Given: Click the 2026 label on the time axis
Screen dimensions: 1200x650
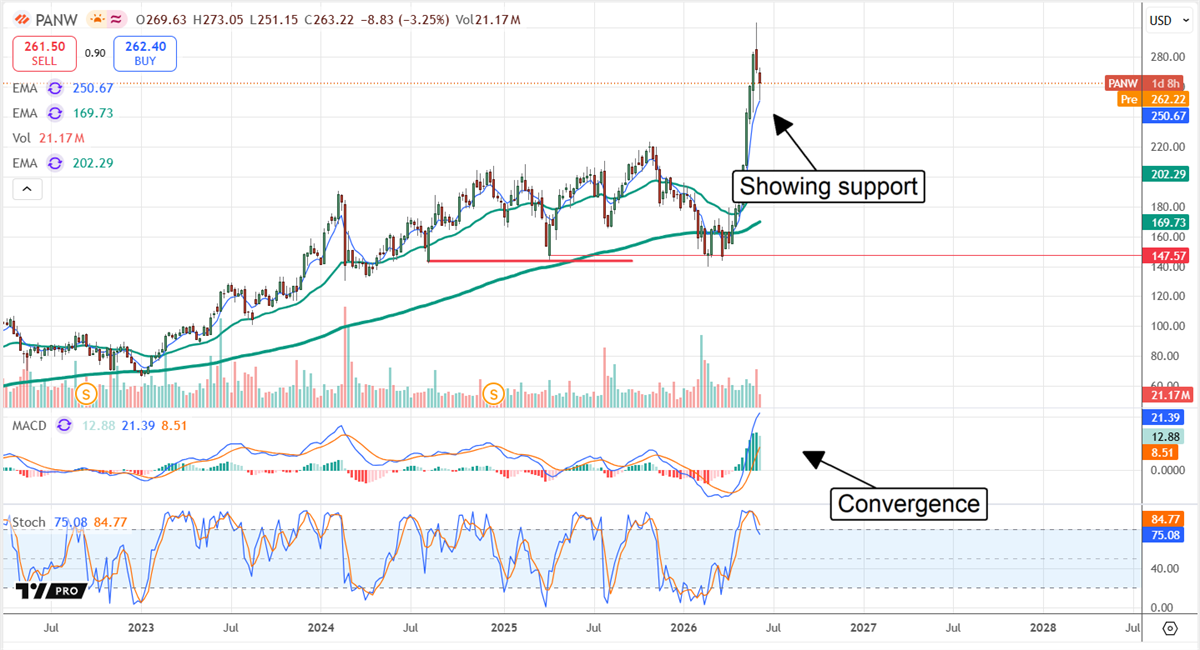Looking at the screenshot, I should coord(683,628).
